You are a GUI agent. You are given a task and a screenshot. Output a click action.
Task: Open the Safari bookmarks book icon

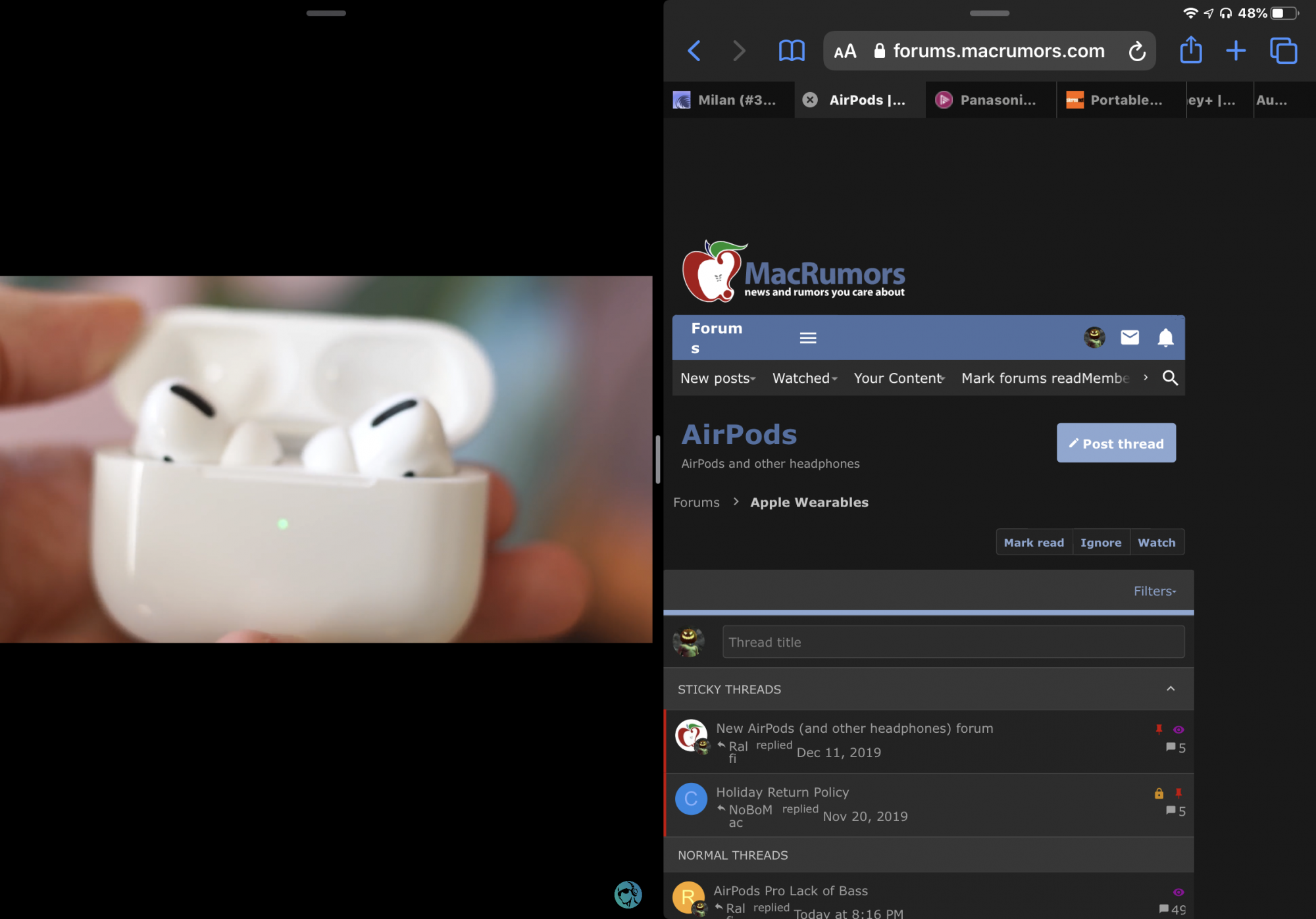click(x=792, y=51)
